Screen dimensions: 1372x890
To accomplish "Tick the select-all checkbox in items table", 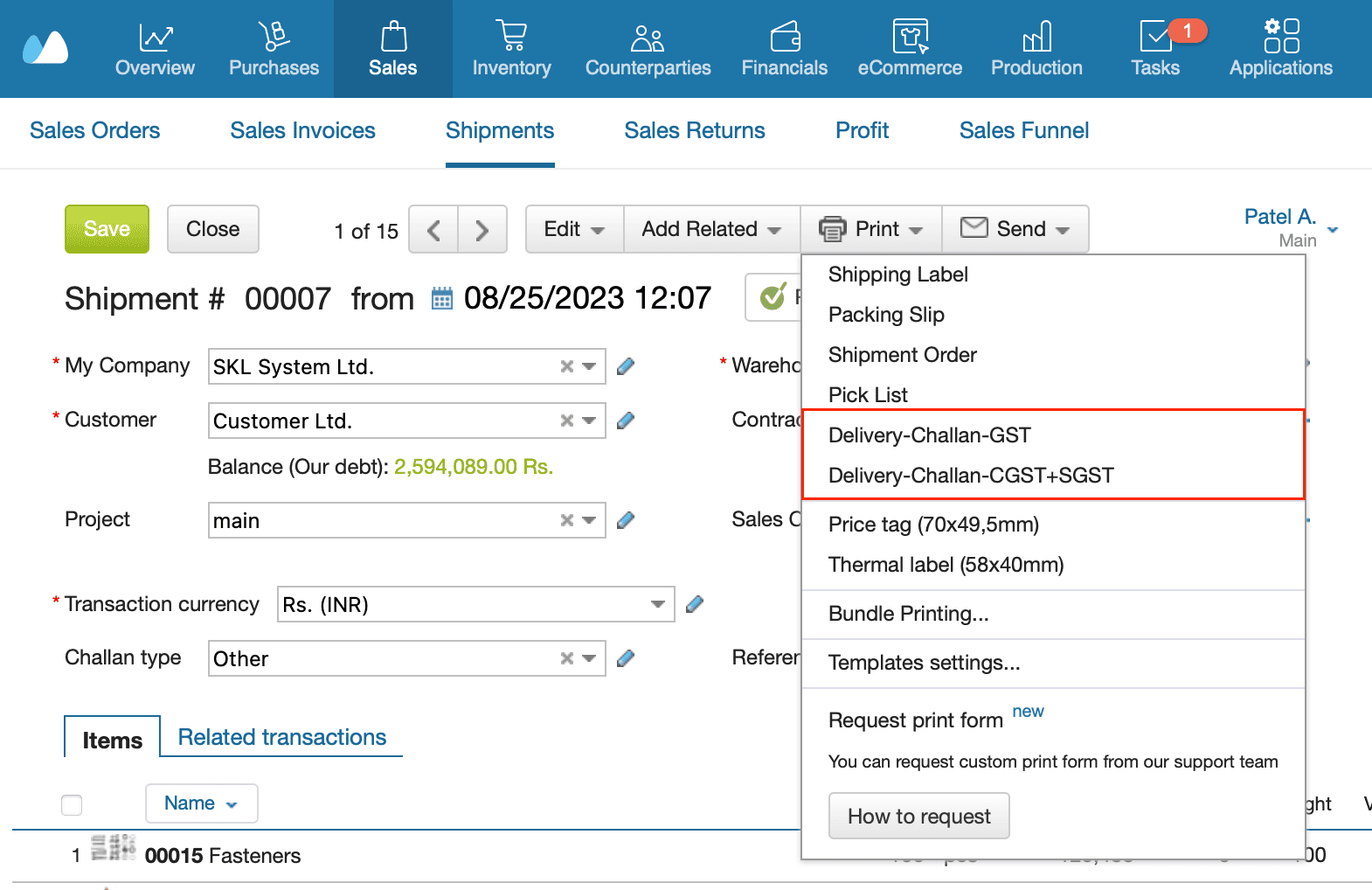I will (x=72, y=804).
